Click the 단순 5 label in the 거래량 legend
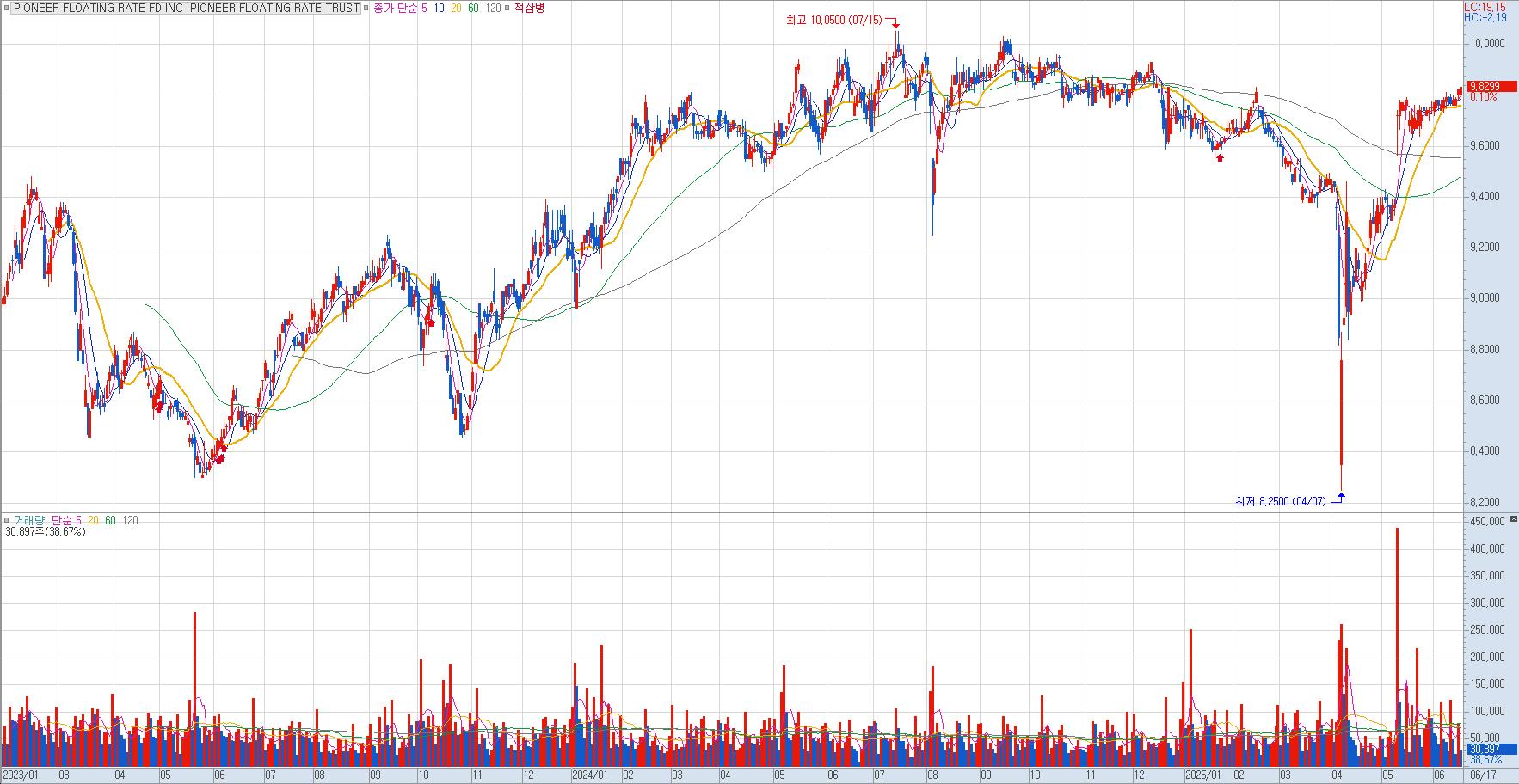 click(66, 520)
